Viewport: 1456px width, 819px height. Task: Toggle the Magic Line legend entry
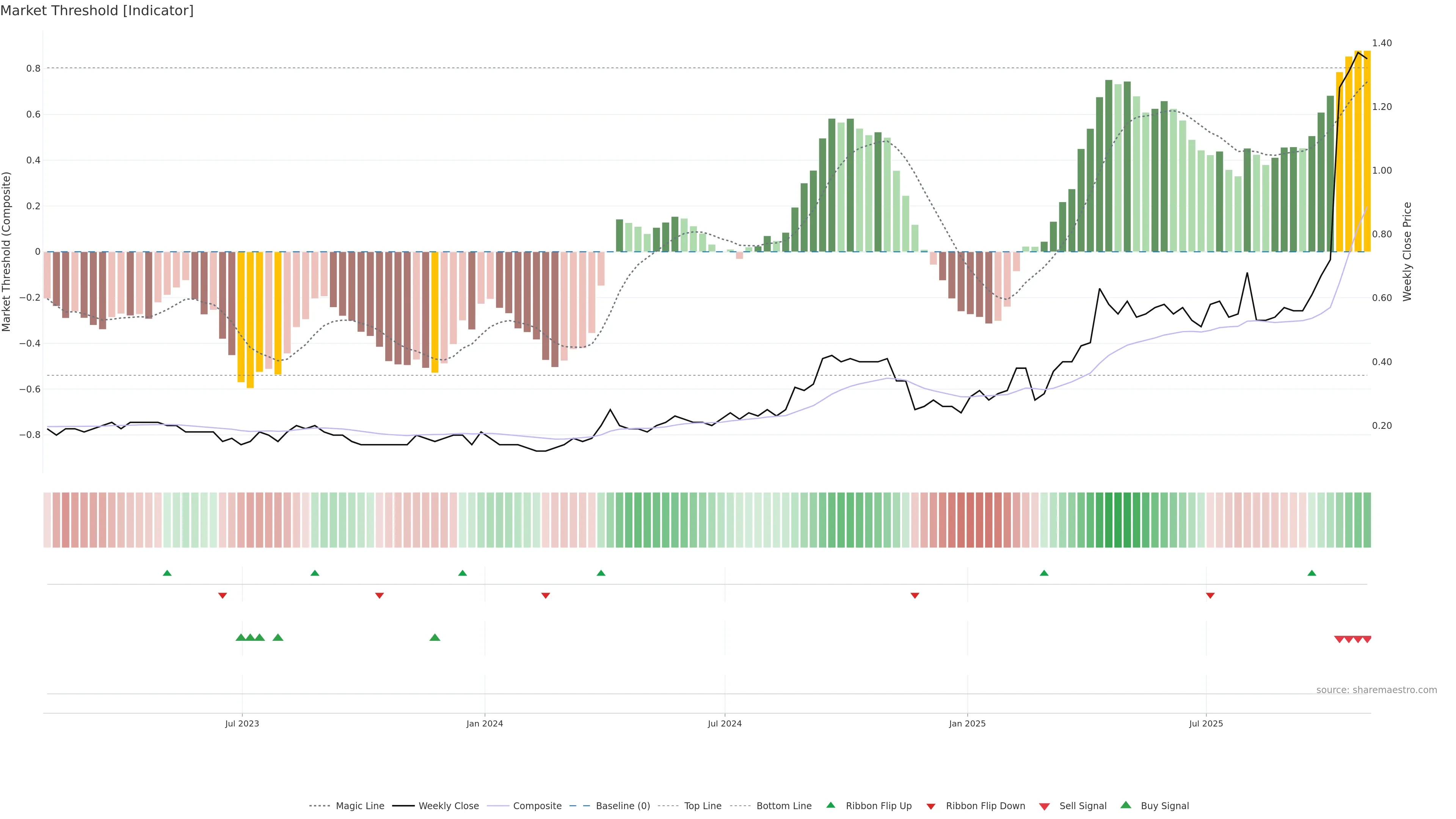coord(359,806)
